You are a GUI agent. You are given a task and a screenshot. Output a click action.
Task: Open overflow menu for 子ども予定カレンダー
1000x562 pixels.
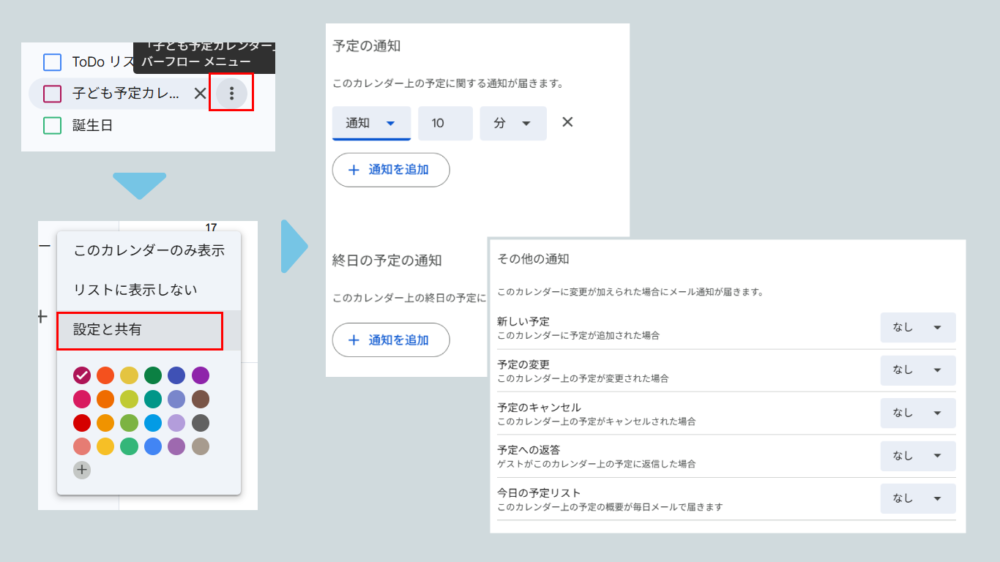(232, 93)
